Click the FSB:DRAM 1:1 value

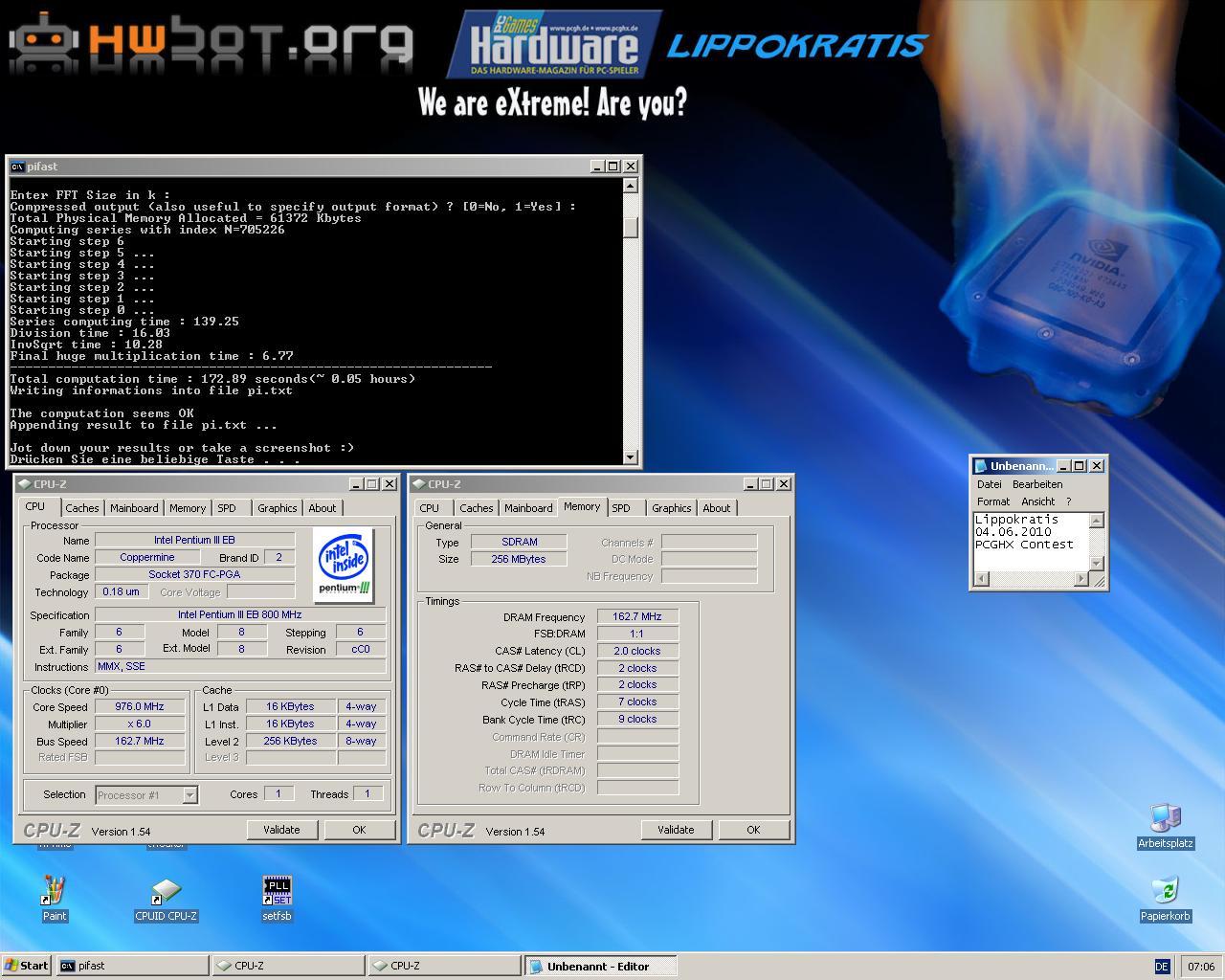pos(637,634)
